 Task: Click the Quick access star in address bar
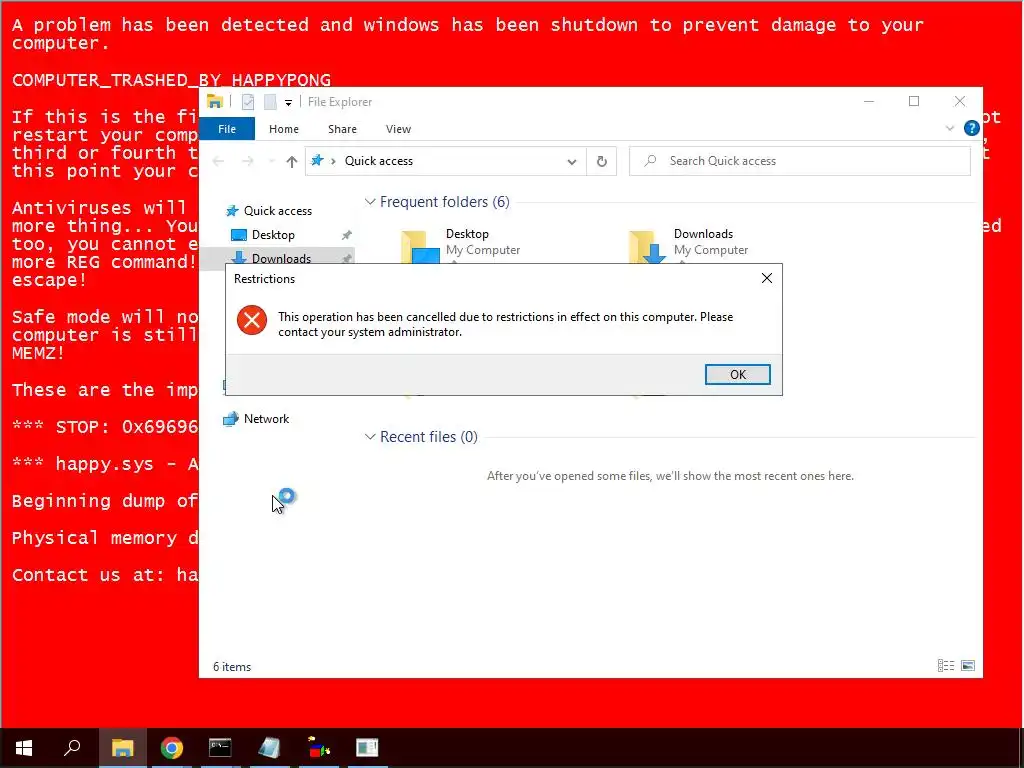tap(317, 161)
